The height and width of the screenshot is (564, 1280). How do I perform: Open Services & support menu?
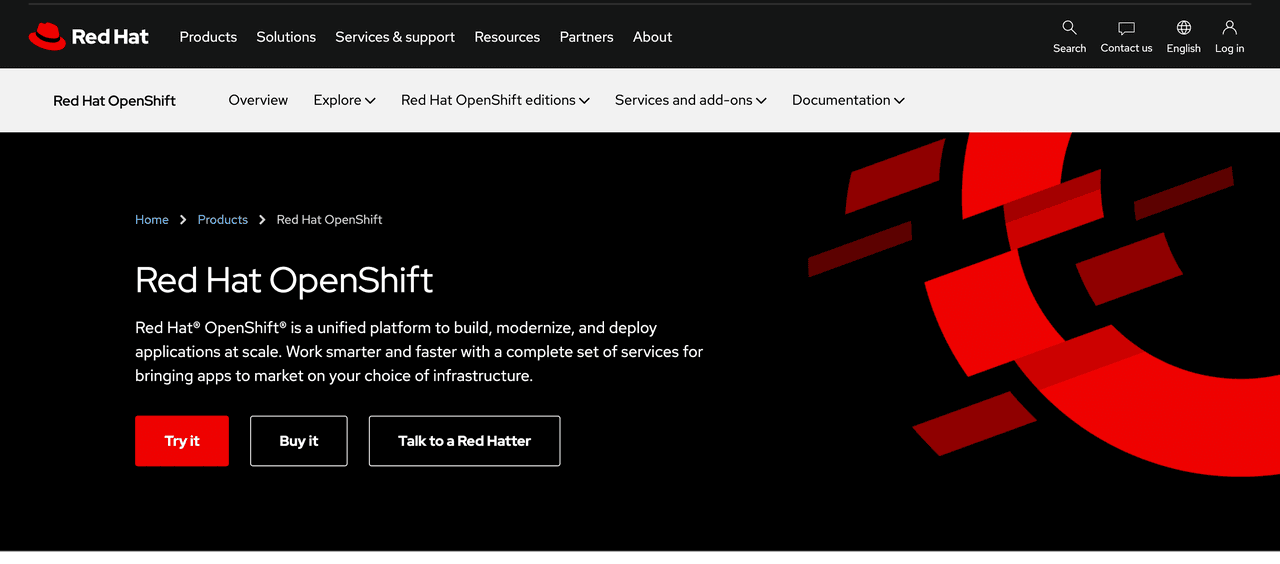tap(395, 37)
